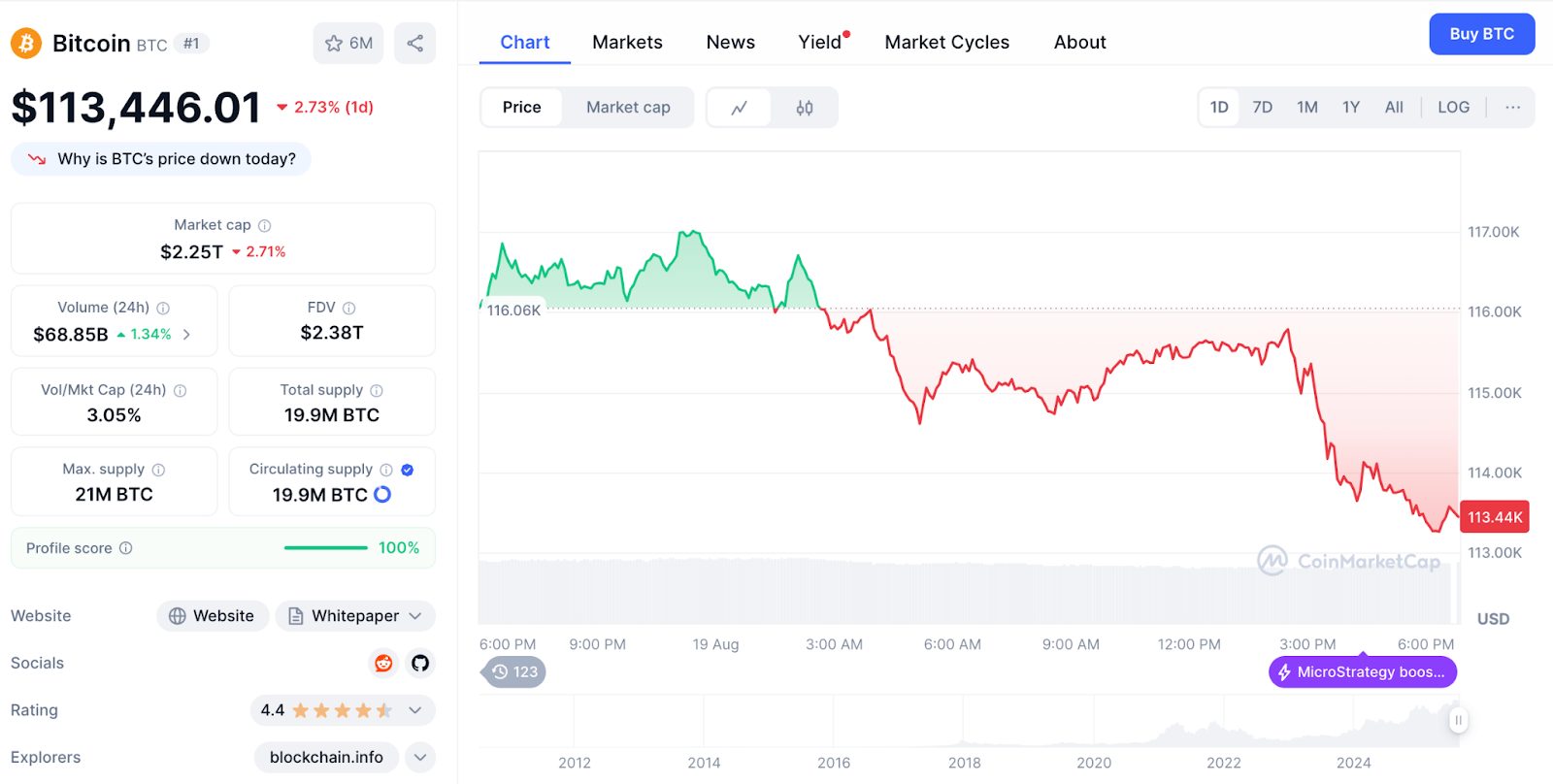Set chart range to All
1553x784 pixels.
tap(1394, 108)
